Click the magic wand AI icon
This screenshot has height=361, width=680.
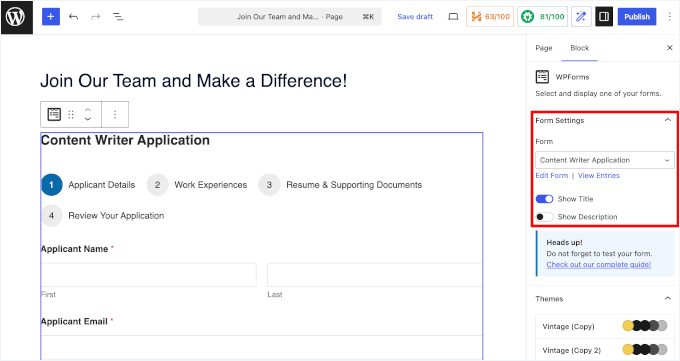click(581, 17)
